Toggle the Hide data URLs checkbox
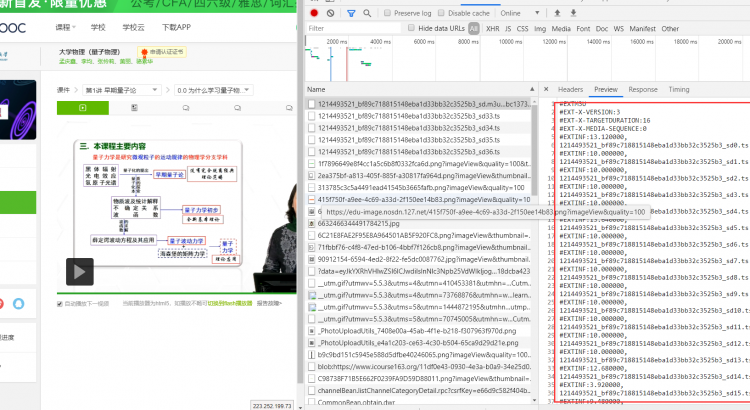Screen dimensions: 750x410 (412, 29)
